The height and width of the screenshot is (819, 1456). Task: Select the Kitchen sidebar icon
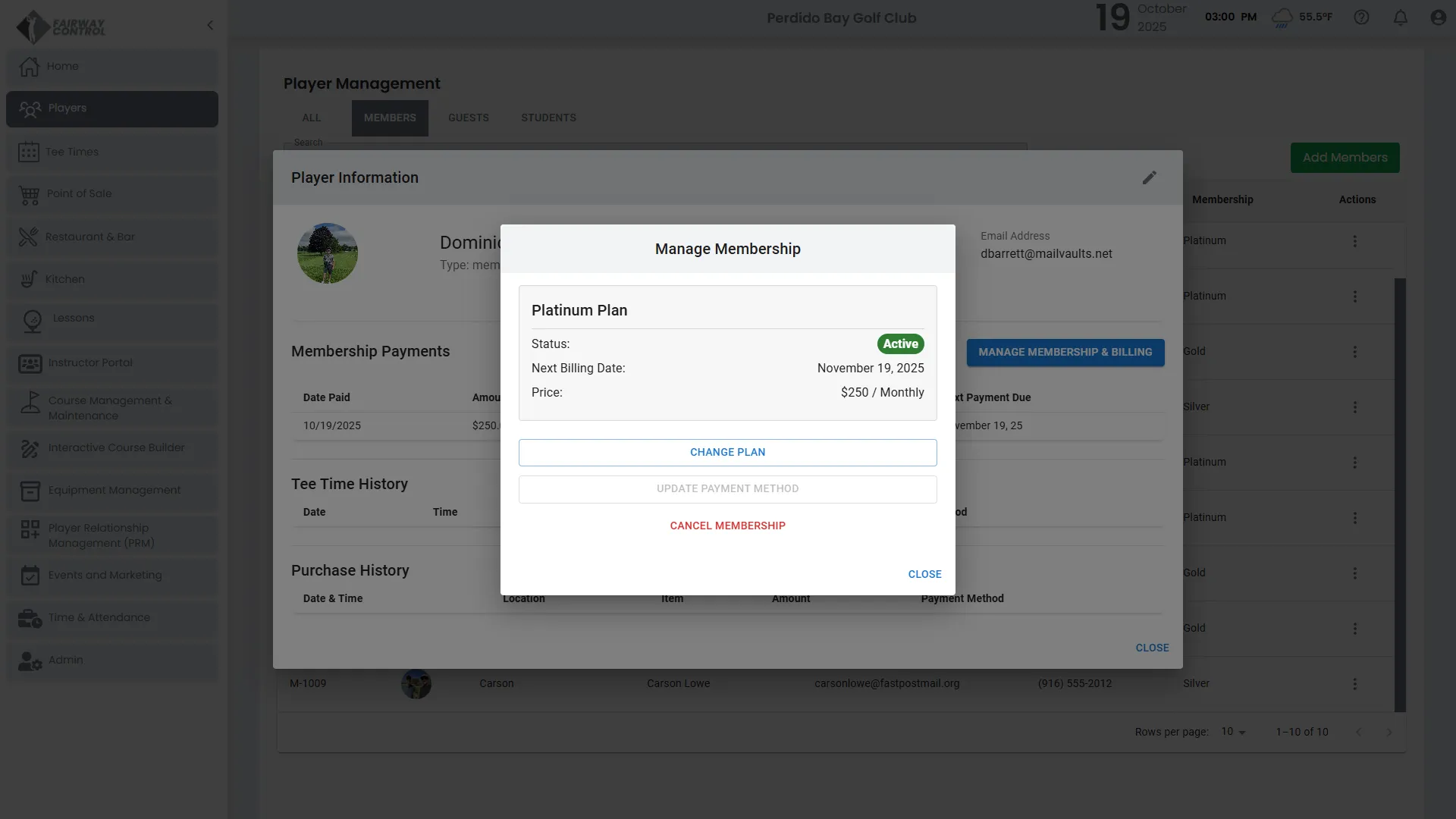[x=29, y=280]
